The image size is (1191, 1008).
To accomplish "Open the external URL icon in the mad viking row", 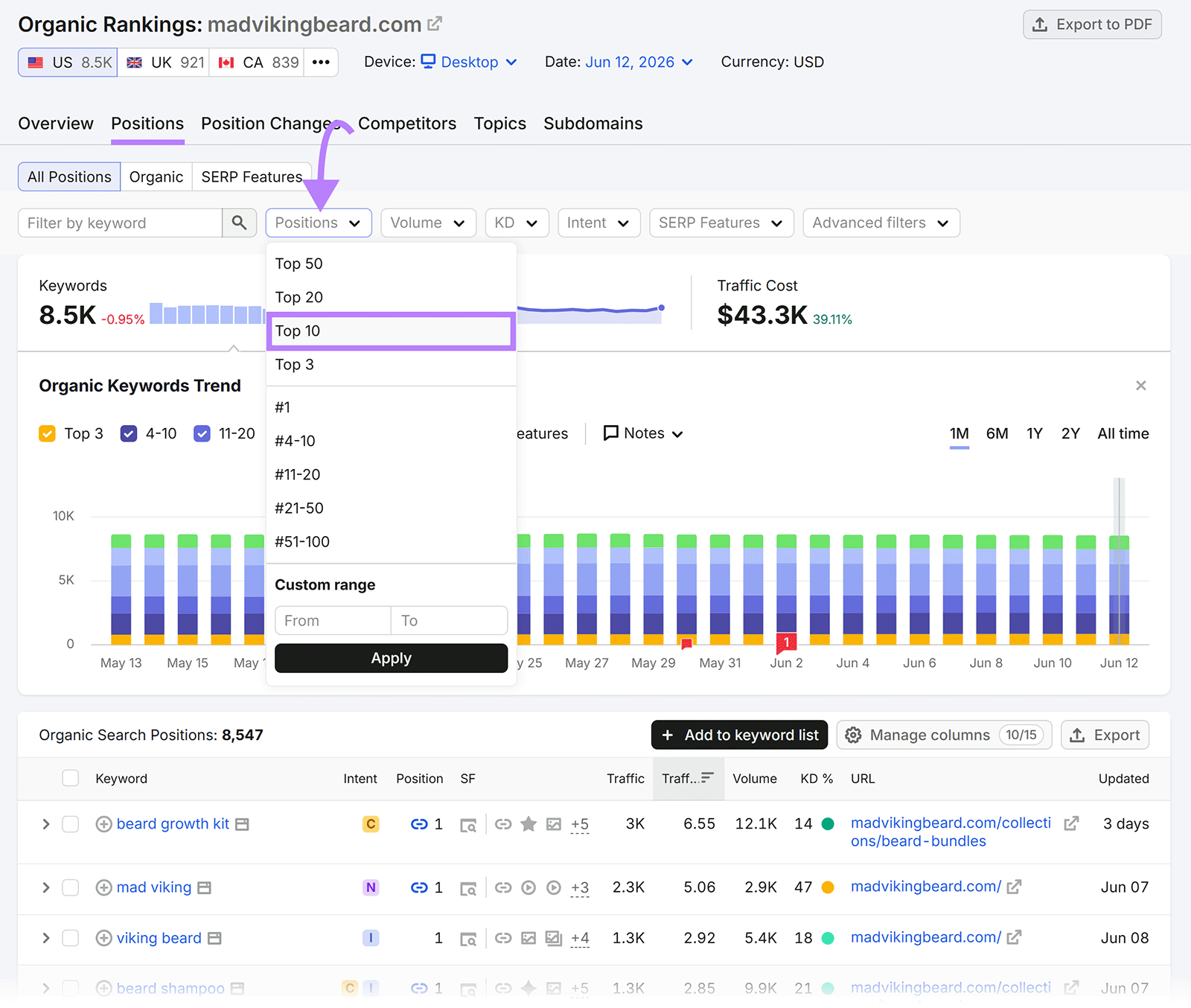I will [1014, 887].
